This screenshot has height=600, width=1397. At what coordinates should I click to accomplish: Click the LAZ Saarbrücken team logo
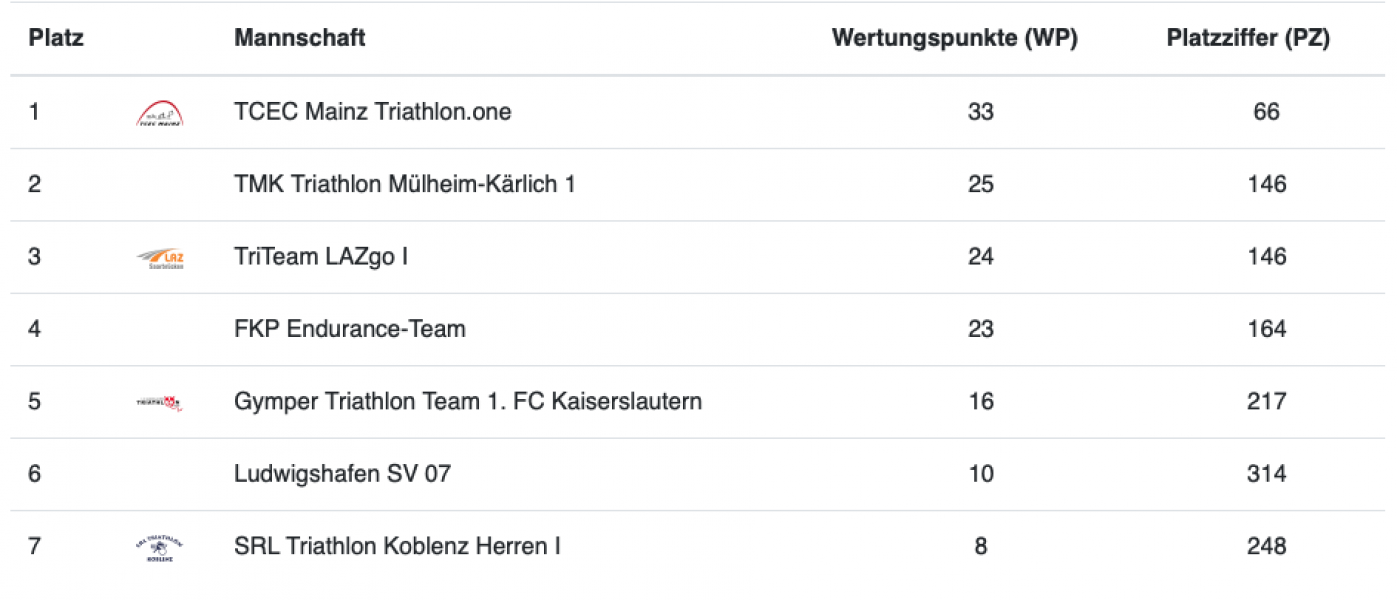(160, 258)
